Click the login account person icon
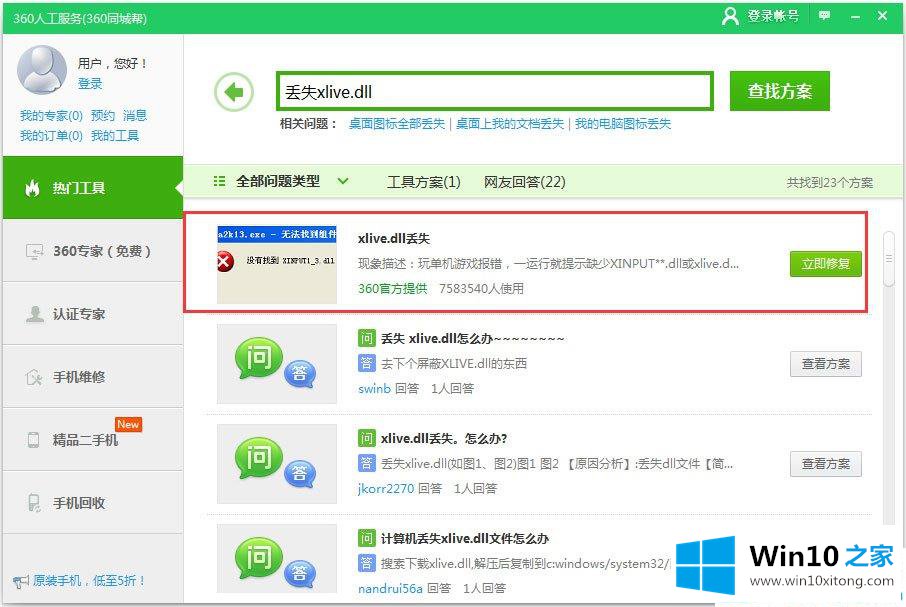The height and width of the screenshot is (607, 906). 730,16
